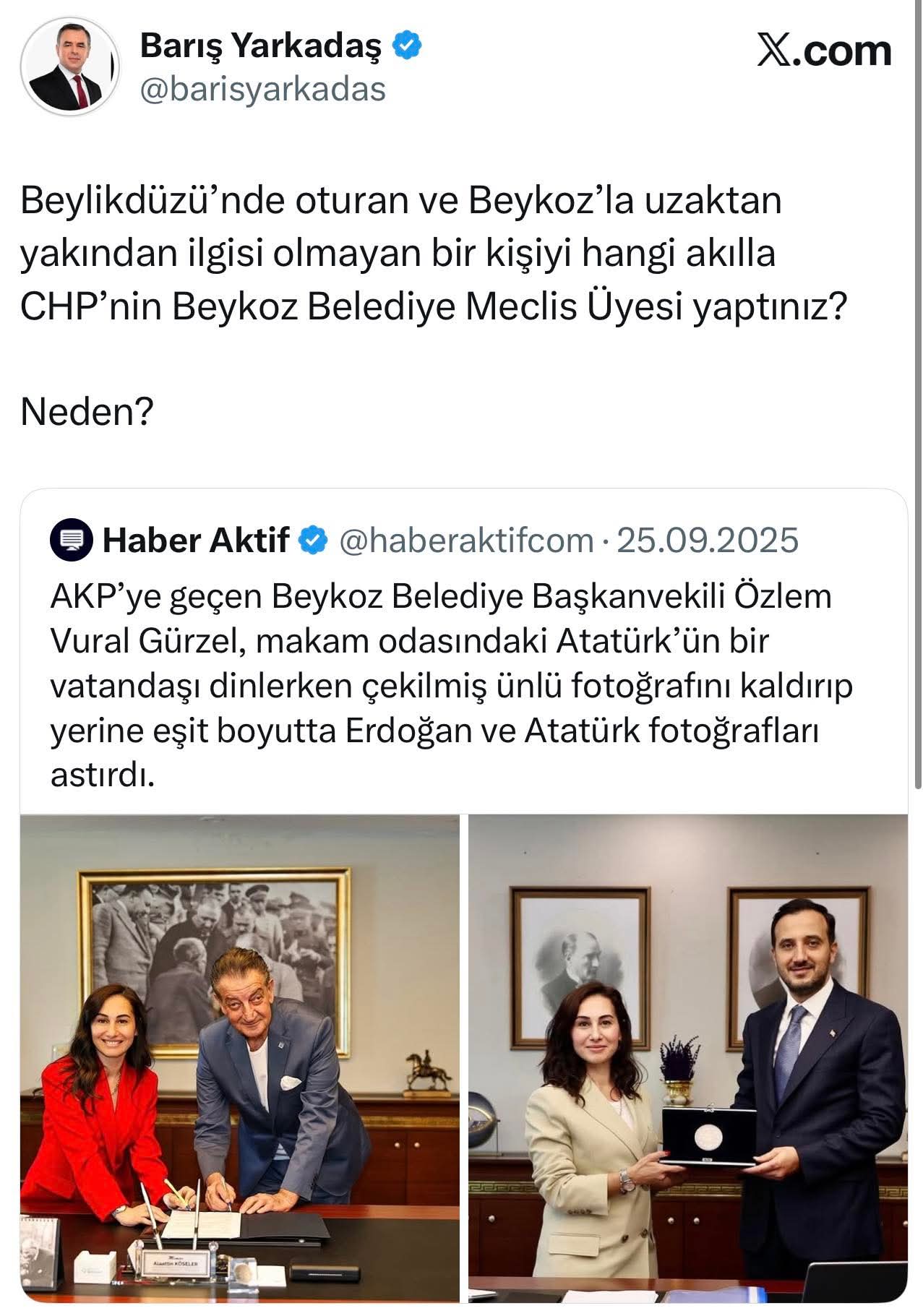Viewport: 923px width, 1316px height.
Task: Click the horse statue in left photo
Action: pyautogui.click(x=424, y=1072)
